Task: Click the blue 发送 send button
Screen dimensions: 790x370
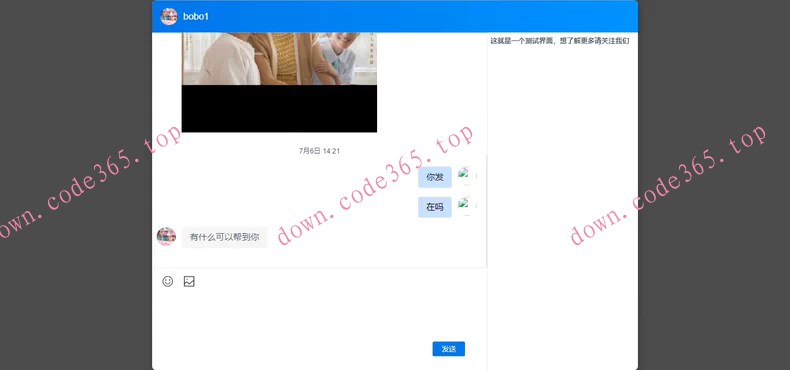Action: [x=448, y=349]
